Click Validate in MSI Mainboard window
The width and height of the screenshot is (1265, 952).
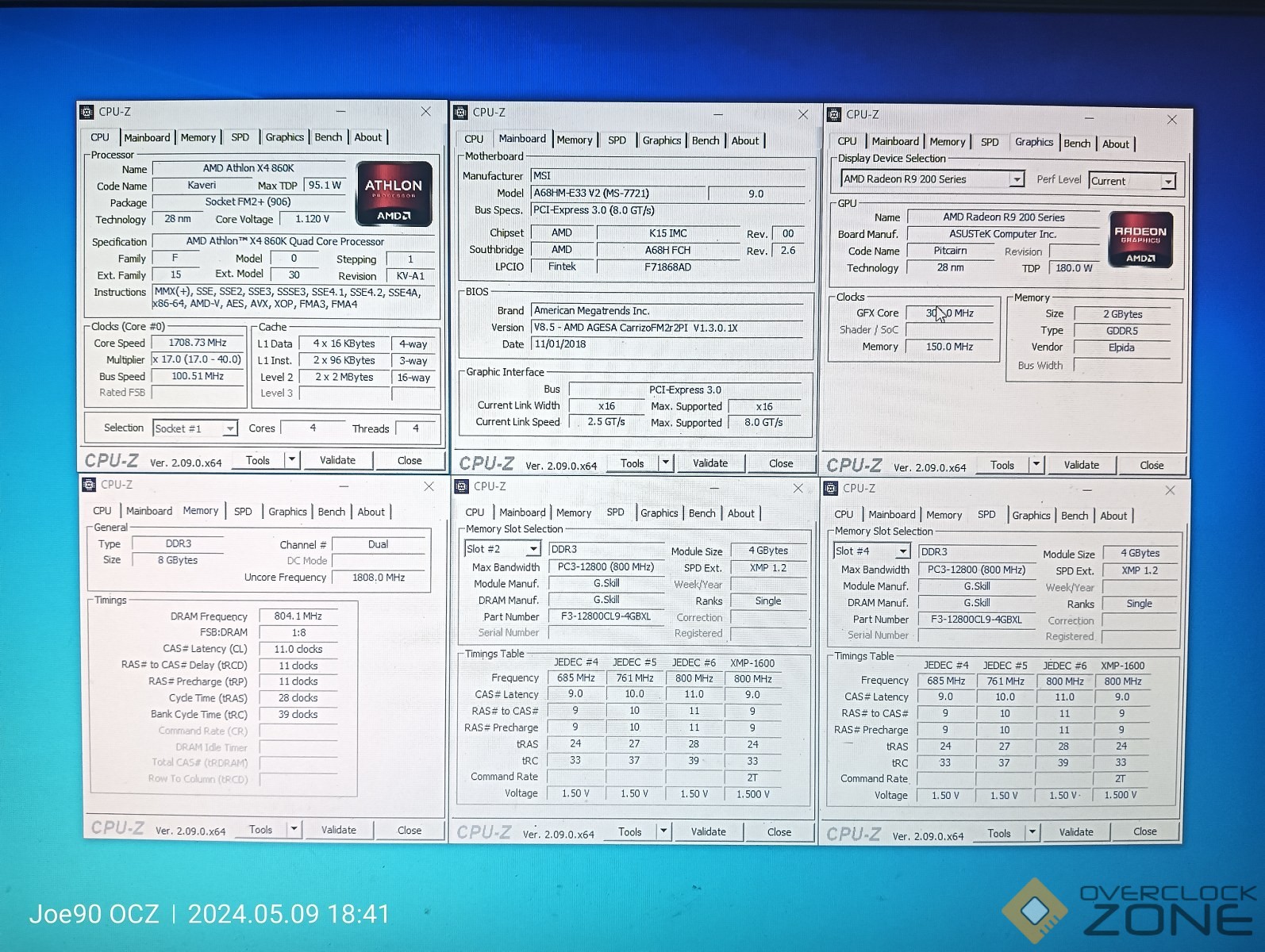pyautogui.click(x=710, y=463)
